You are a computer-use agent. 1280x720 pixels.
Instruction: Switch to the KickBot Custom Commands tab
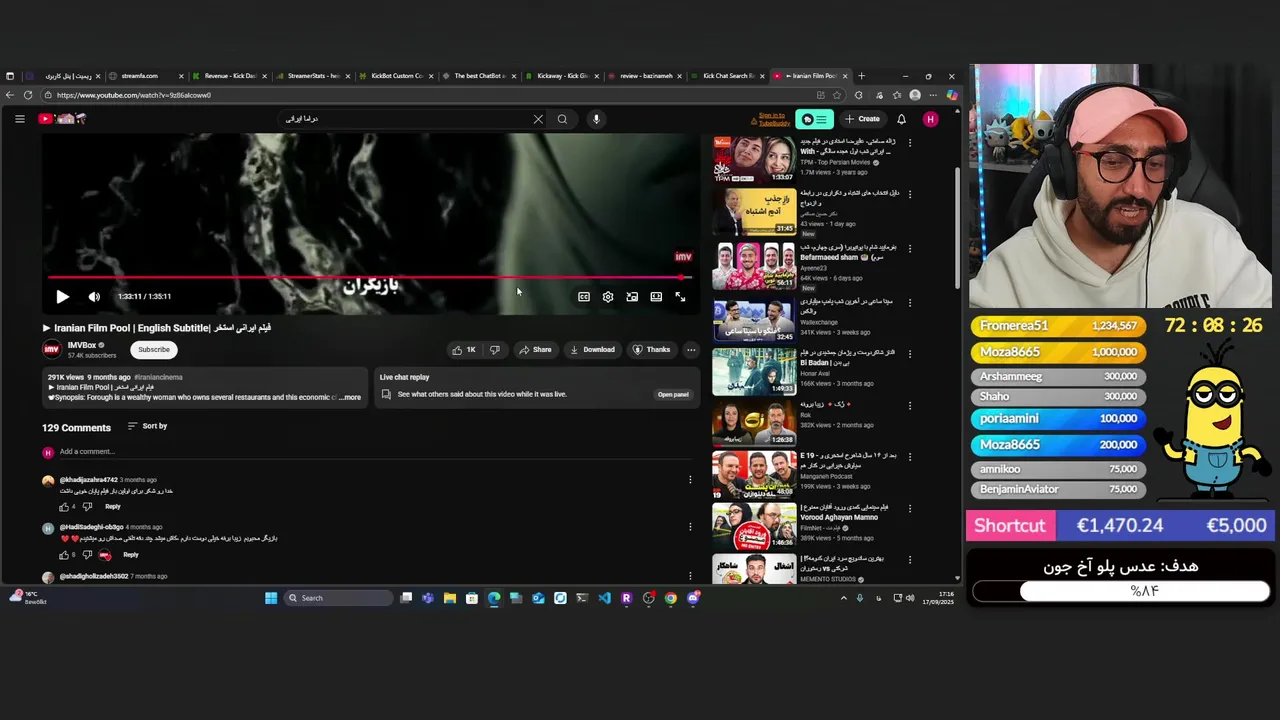(396, 76)
